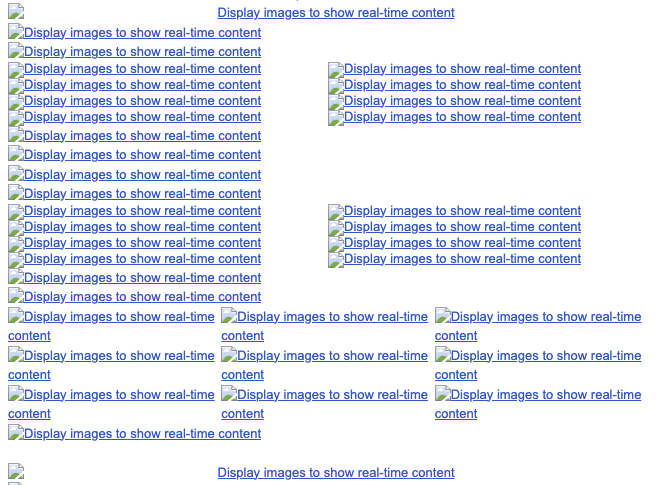Open link text in bottom-center three-column grid cell

(332, 395)
